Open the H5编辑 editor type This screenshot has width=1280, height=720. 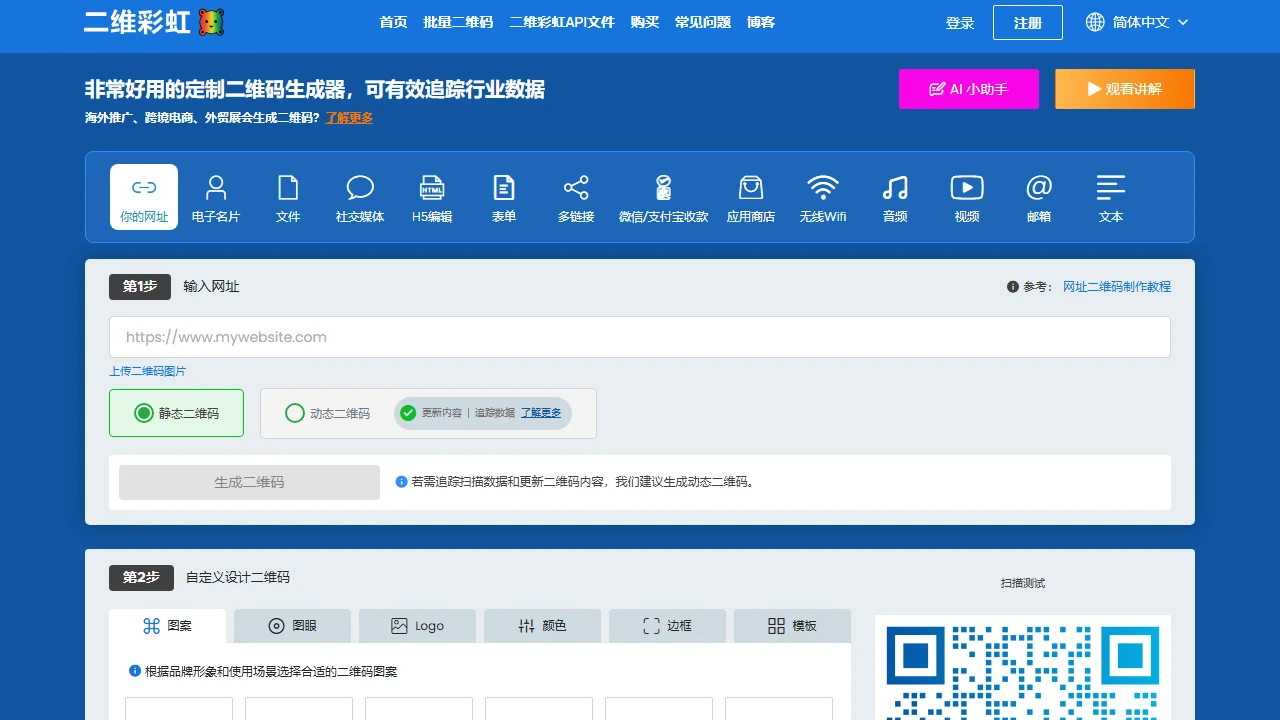point(432,198)
